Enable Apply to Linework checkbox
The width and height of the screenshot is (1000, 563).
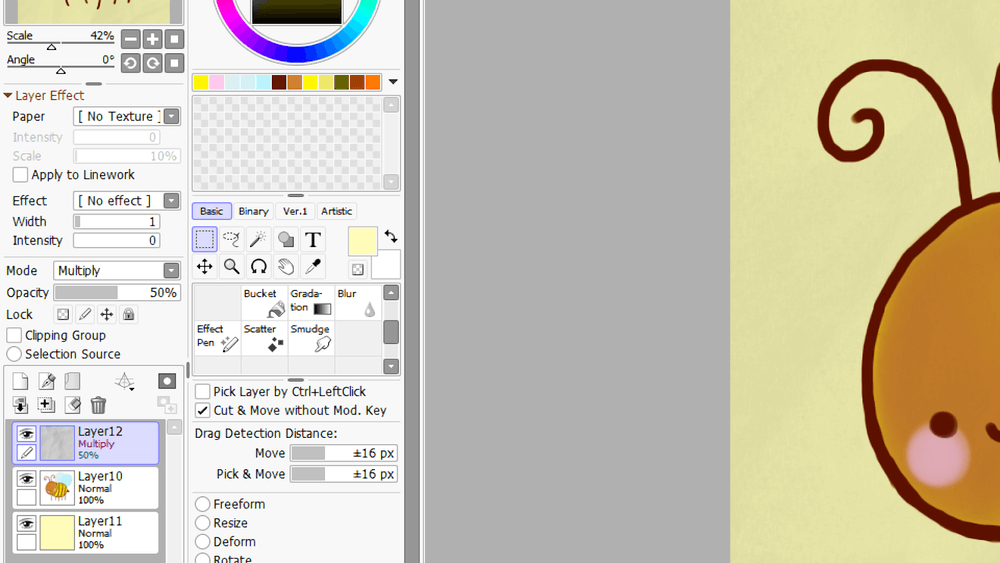click(20, 175)
